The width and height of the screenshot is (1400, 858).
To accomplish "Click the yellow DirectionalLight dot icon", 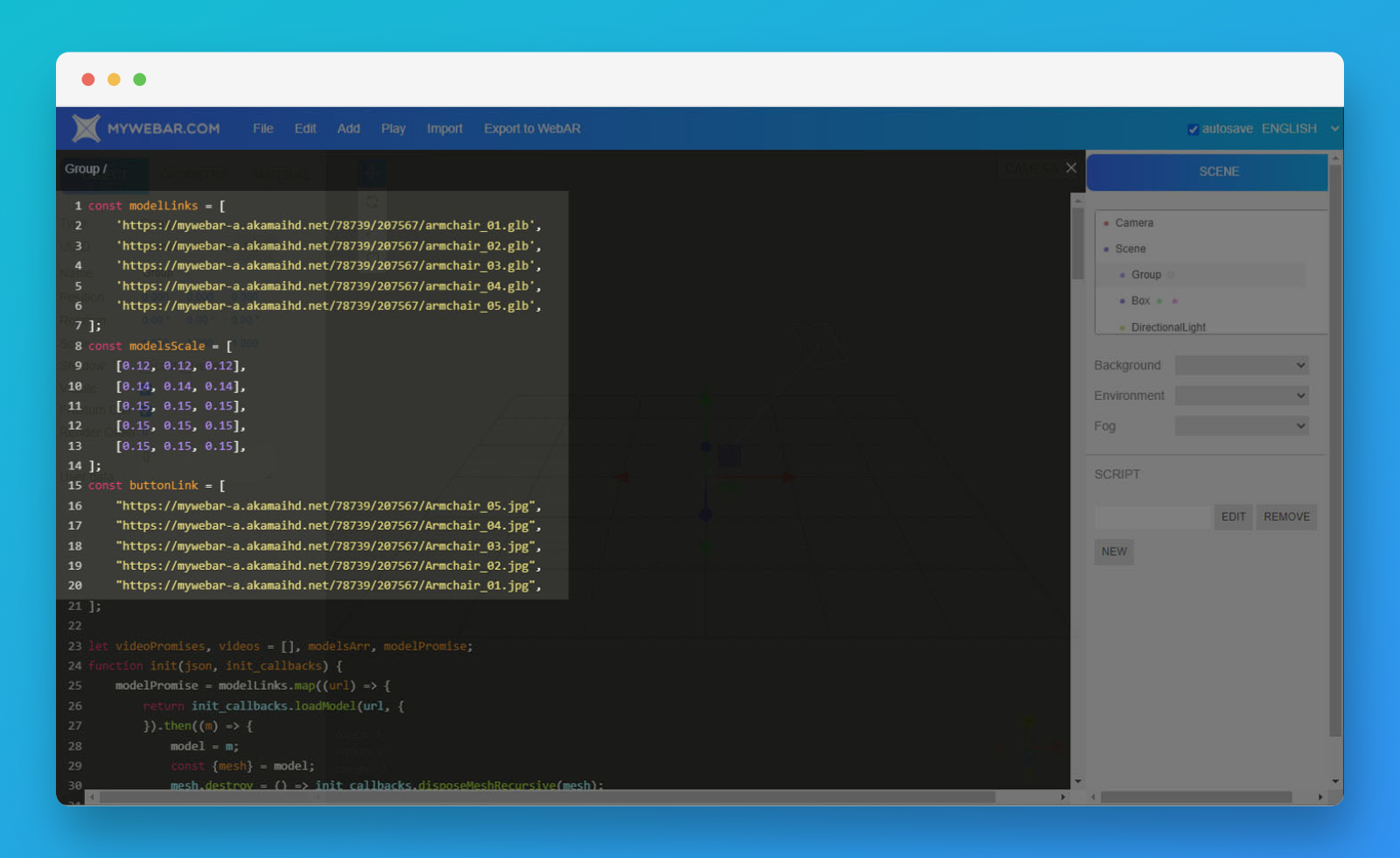I will (1123, 327).
